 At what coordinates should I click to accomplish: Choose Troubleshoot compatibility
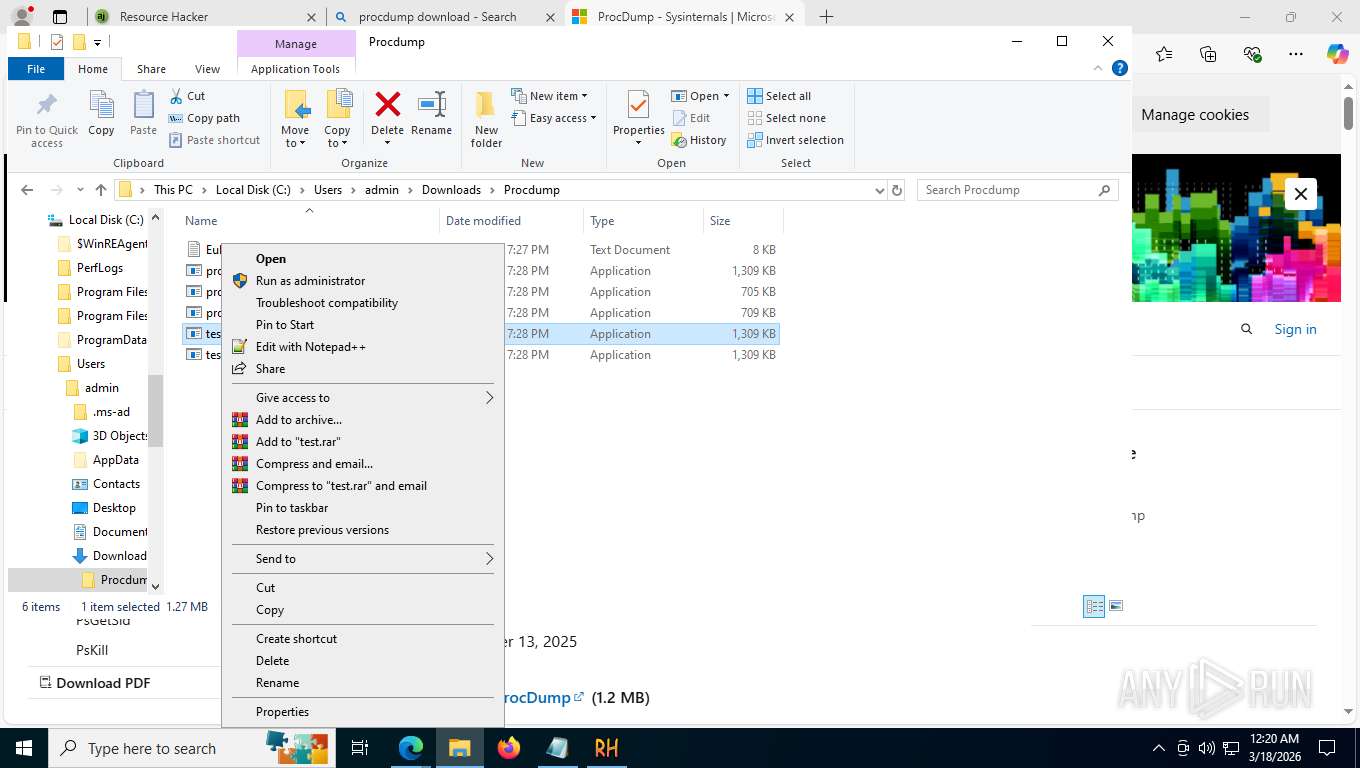click(x=362, y=303)
